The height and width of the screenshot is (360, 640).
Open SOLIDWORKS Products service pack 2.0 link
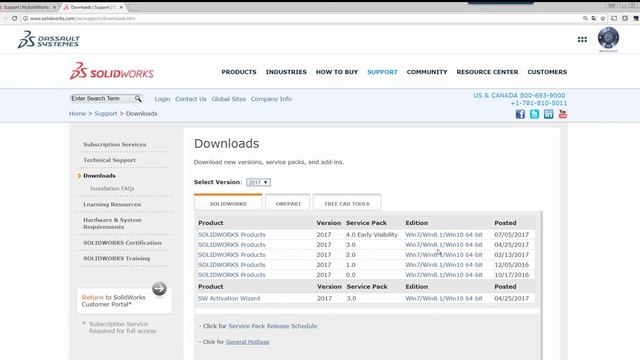click(x=232, y=255)
